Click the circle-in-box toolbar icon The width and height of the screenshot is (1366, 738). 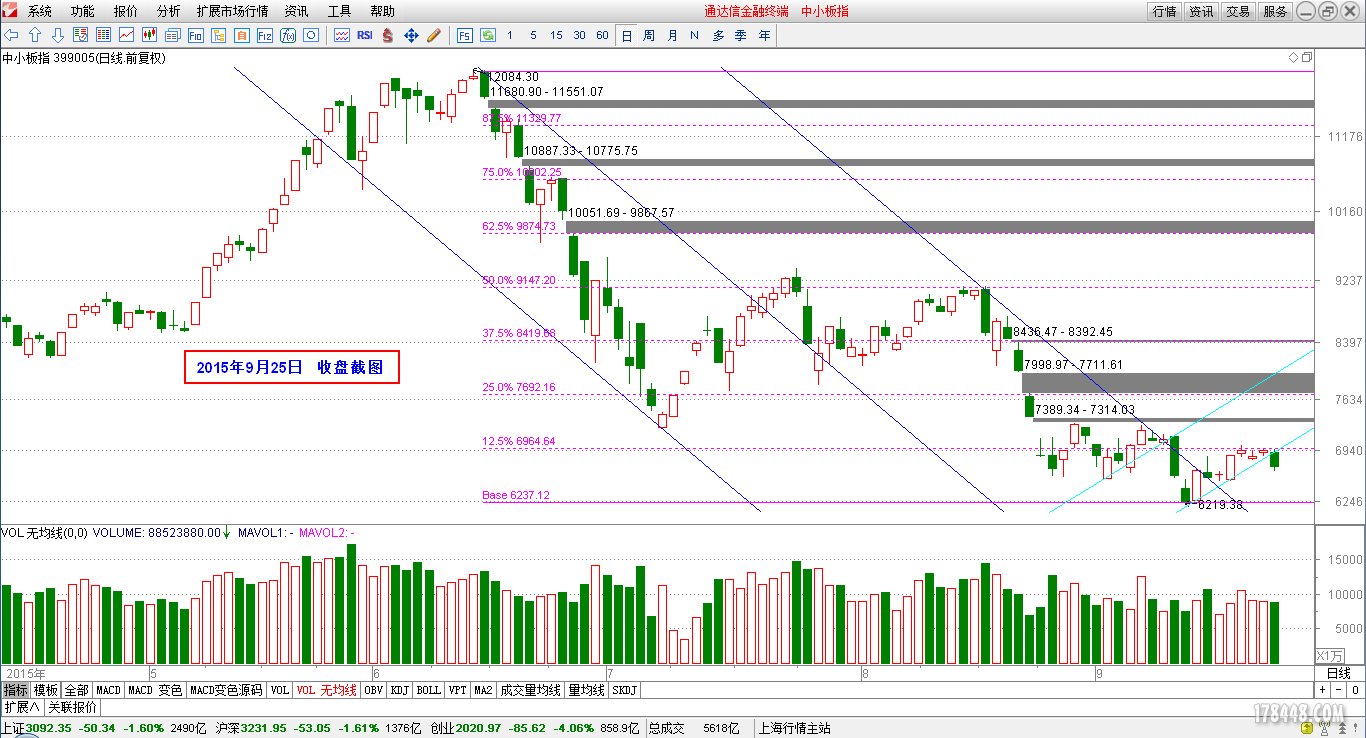(311, 35)
